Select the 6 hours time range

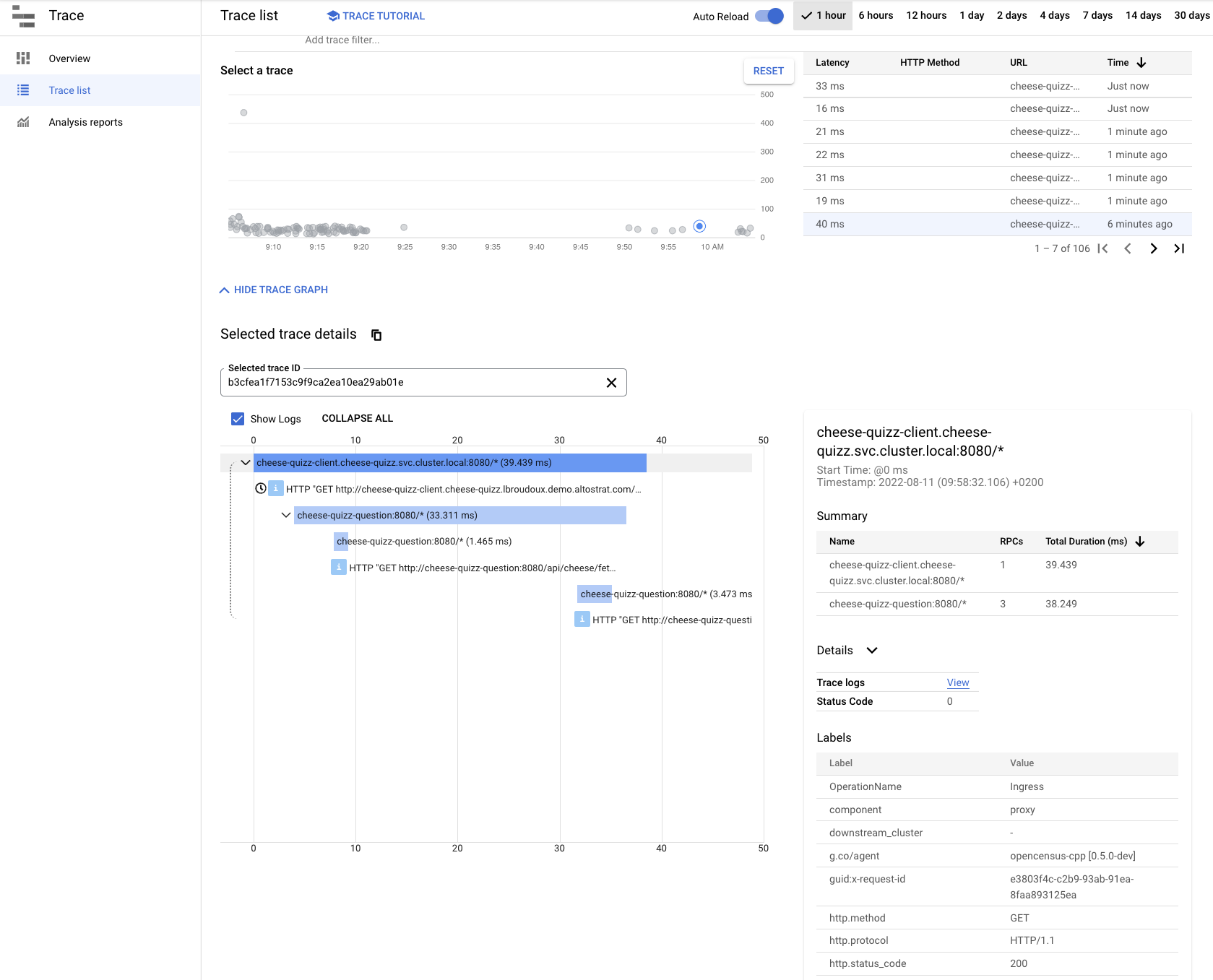coord(876,15)
